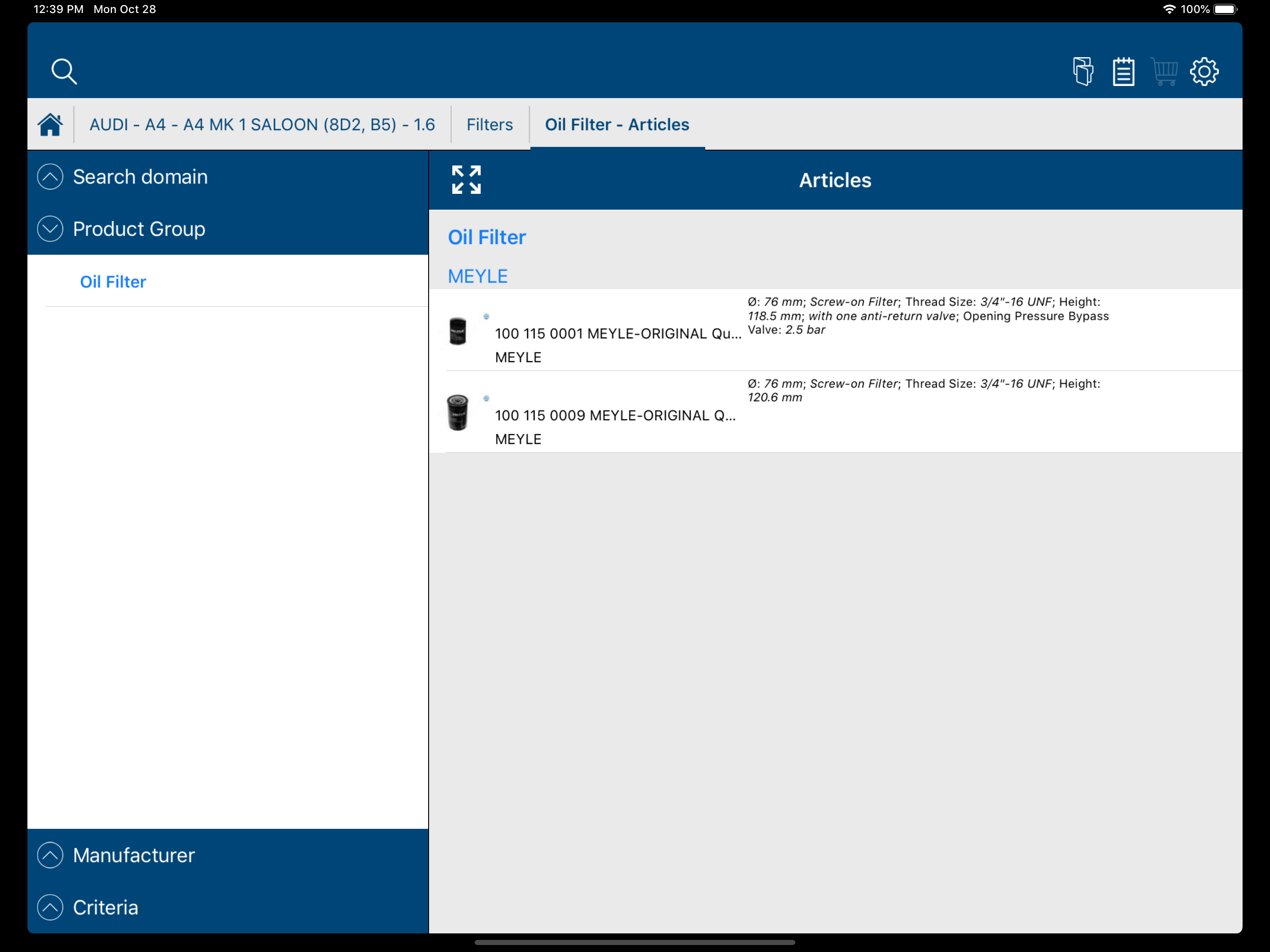The image size is (1270, 952).
Task: Switch to the Filters breadcrumb tab
Action: click(489, 125)
